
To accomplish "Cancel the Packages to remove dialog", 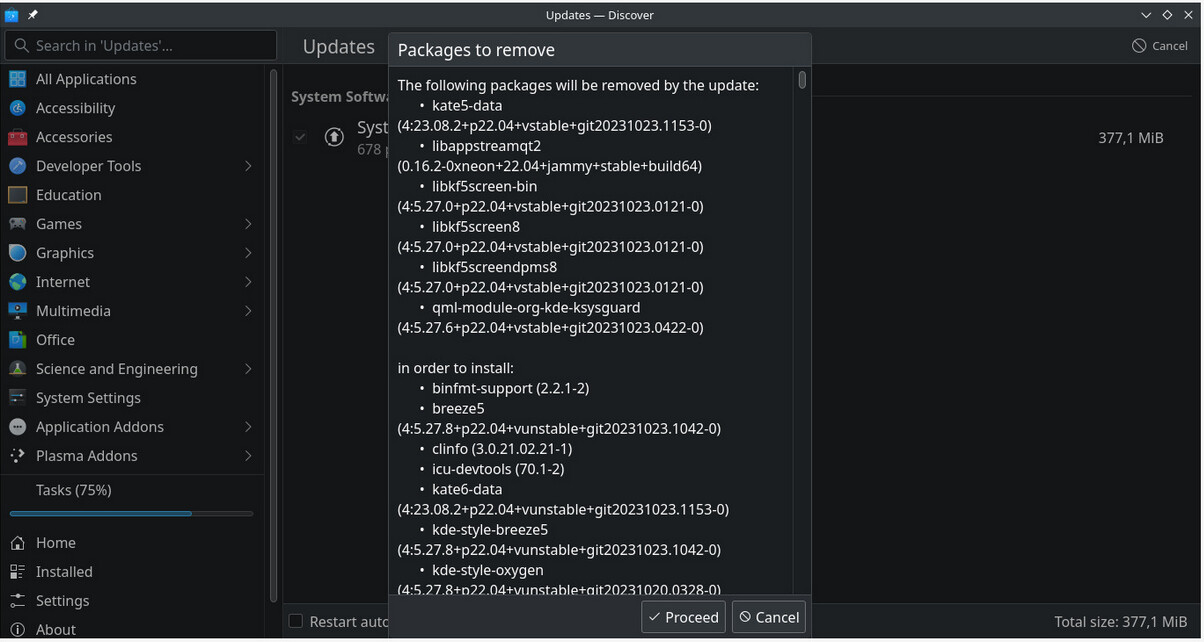I will tap(768, 617).
